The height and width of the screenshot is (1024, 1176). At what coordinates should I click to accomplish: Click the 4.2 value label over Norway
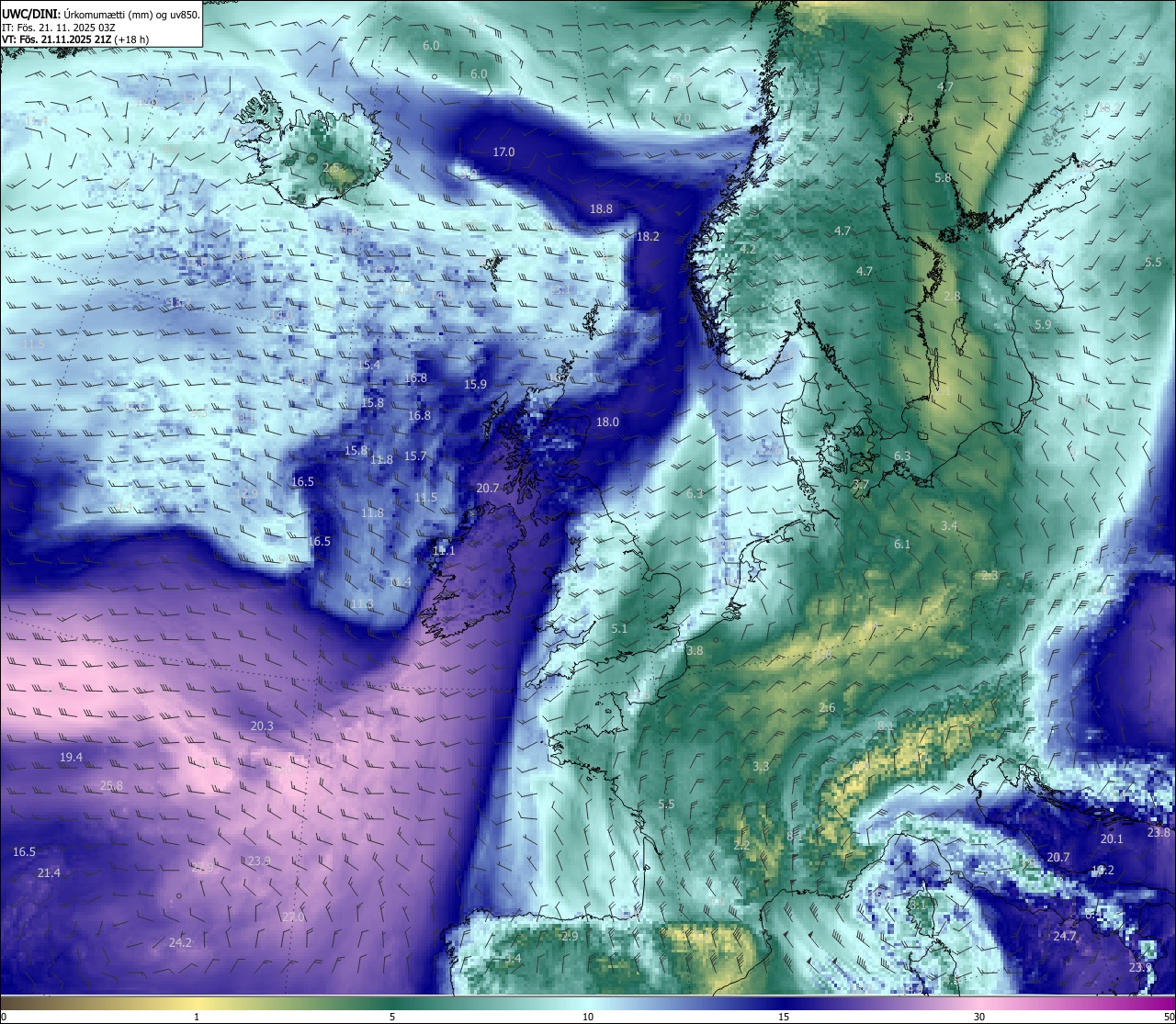pos(747,250)
